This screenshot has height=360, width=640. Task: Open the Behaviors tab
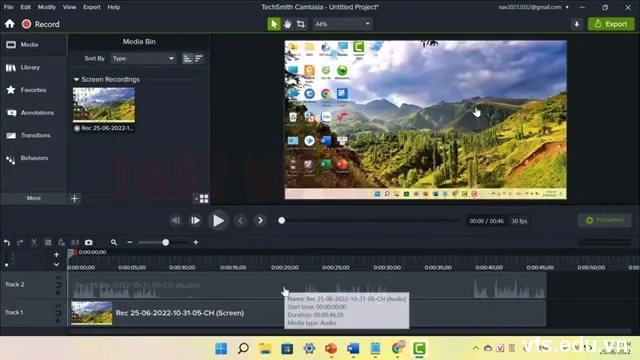pos(33,158)
